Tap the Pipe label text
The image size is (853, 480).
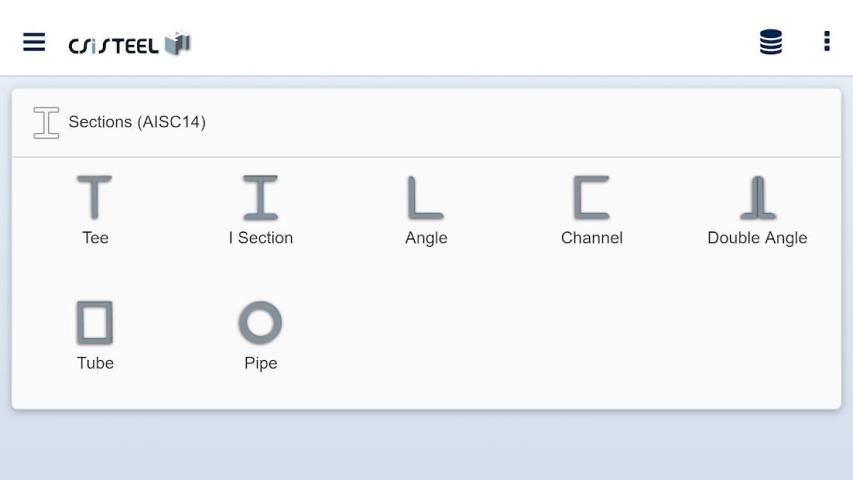[260, 363]
